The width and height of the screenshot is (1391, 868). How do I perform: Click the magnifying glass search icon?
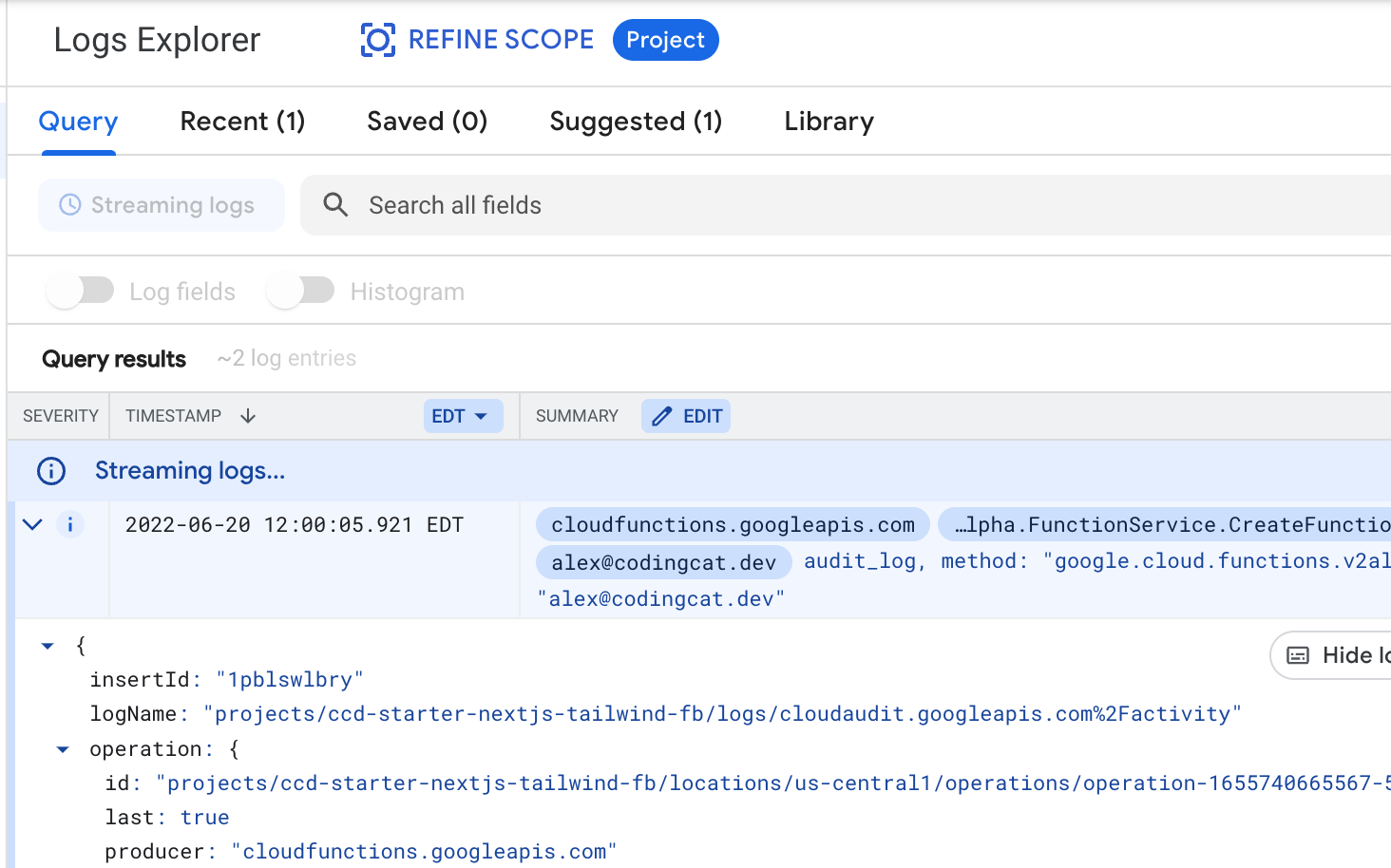click(x=335, y=205)
